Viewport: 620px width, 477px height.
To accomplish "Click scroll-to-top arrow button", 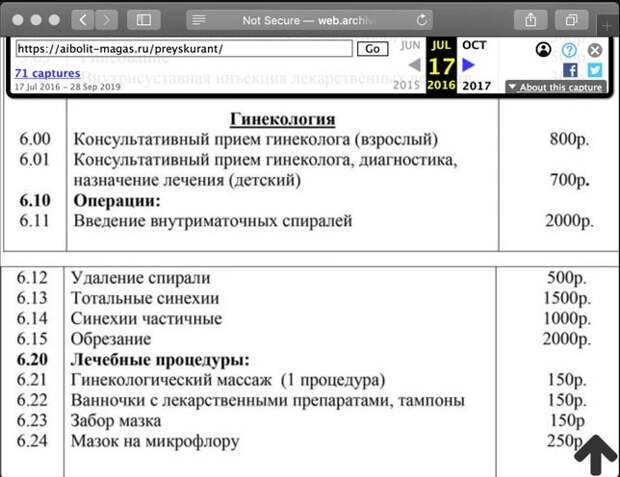I will pyautogui.click(x=595, y=455).
